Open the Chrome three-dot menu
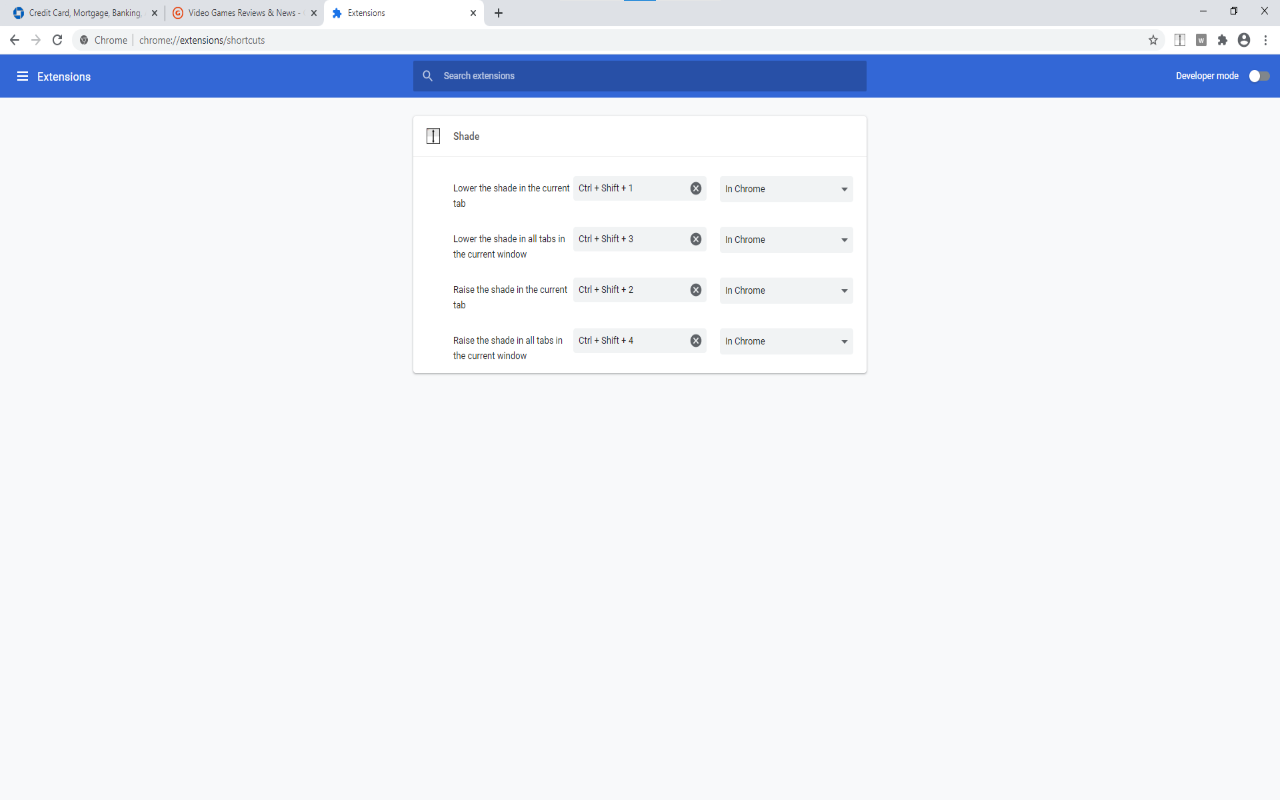The width and height of the screenshot is (1280, 800). (1265, 40)
